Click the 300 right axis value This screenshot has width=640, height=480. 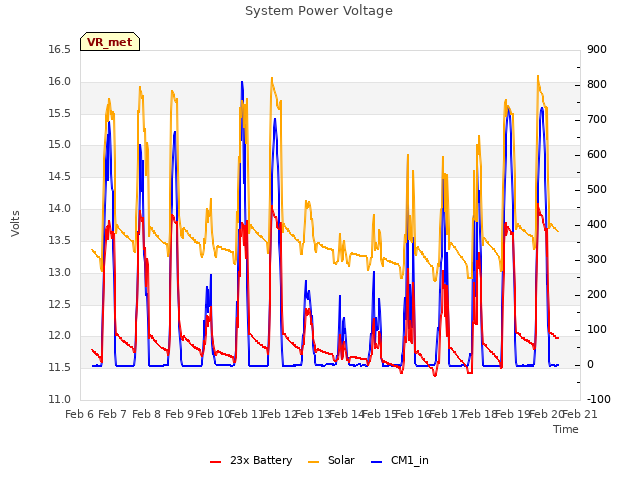597,260
